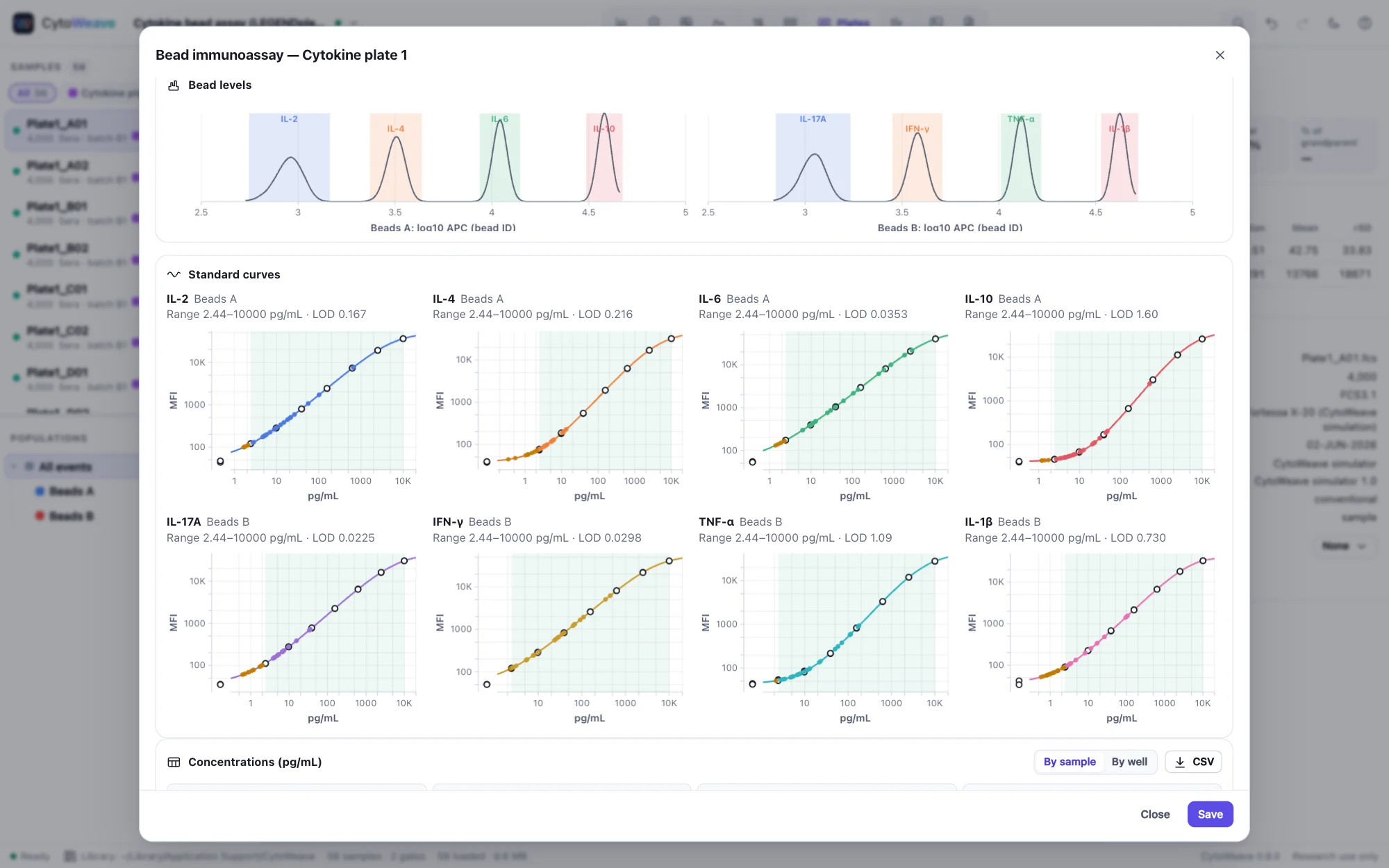Close the Bead immunoassay dialog with the X
Image resolution: width=1389 pixels, height=868 pixels.
tap(1220, 55)
